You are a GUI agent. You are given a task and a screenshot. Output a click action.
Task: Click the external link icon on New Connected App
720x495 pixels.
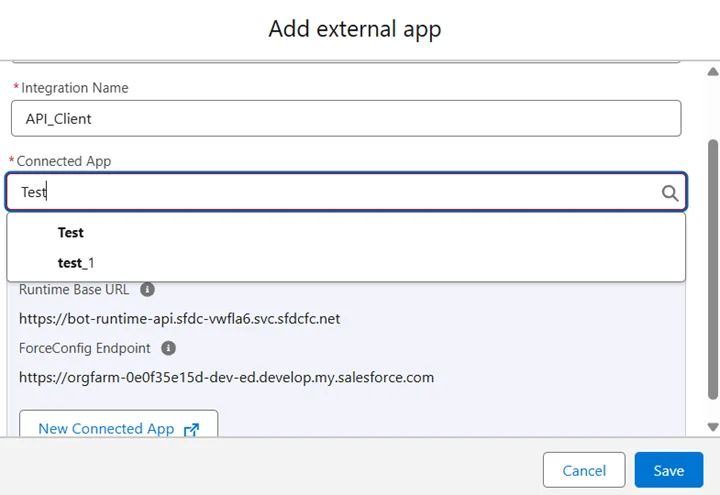coord(191,429)
